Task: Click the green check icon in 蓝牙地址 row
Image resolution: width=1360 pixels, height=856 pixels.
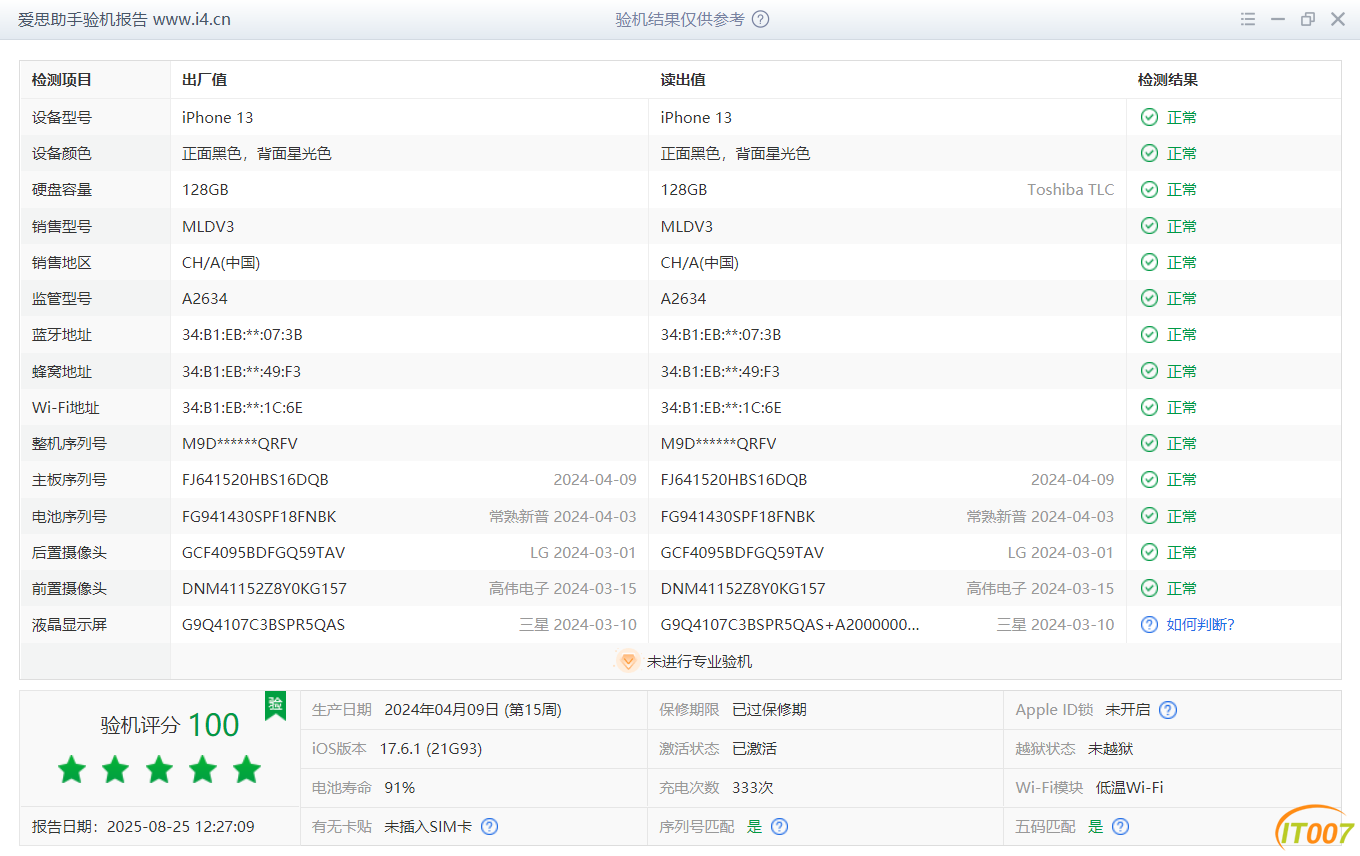Action: (x=1150, y=334)
